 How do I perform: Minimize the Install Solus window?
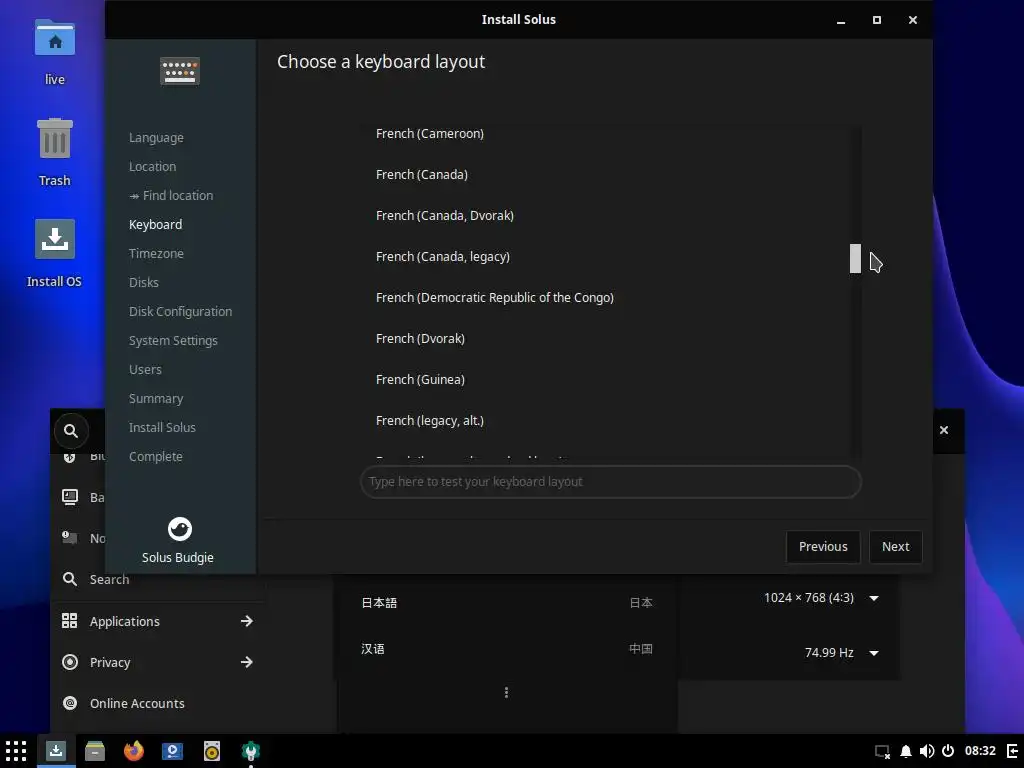841,20
